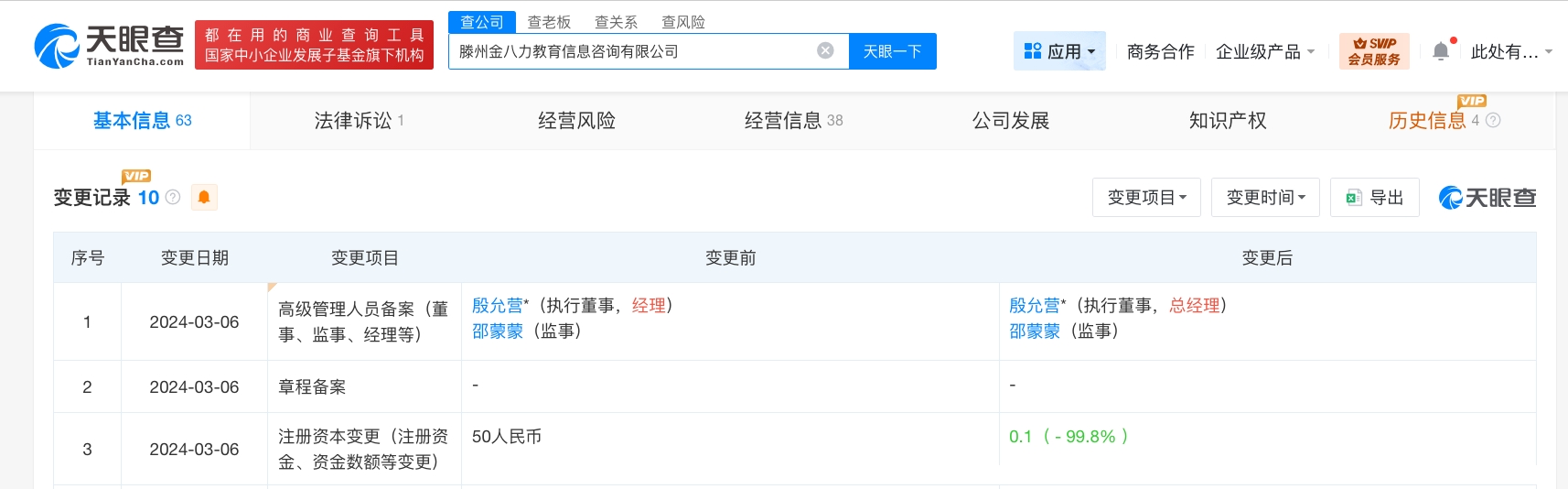Open the 变更时间 filter dropdown
1568x489 pixels.
(x=1265, y=197)
